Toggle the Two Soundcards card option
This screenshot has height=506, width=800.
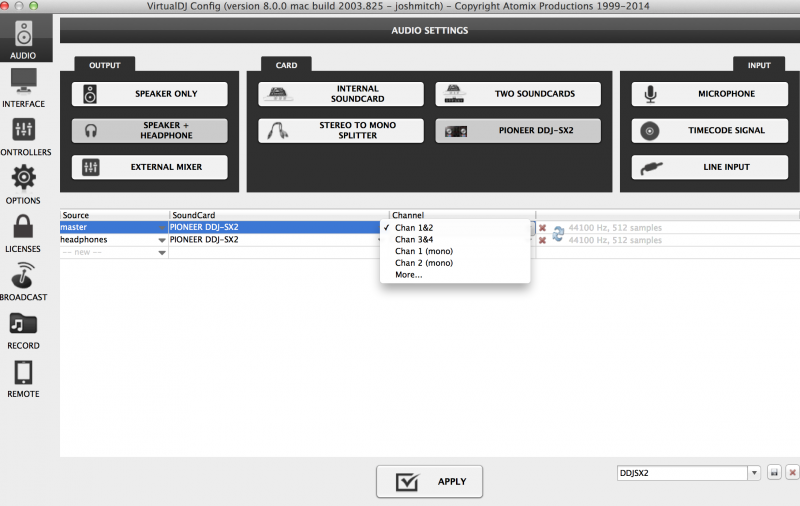[518, 94]
